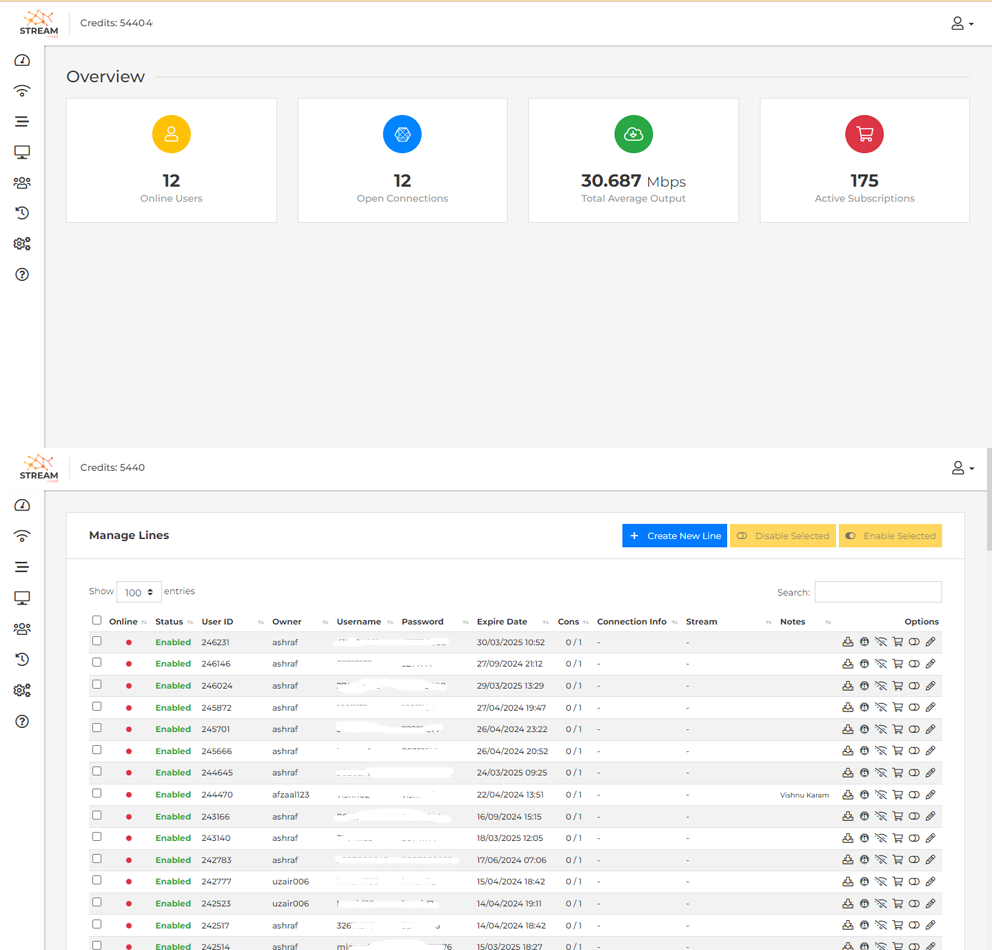The image size is (992, 950).
Task: Click STREAM logo in Manage Lines header
Action: pos(39,468)
